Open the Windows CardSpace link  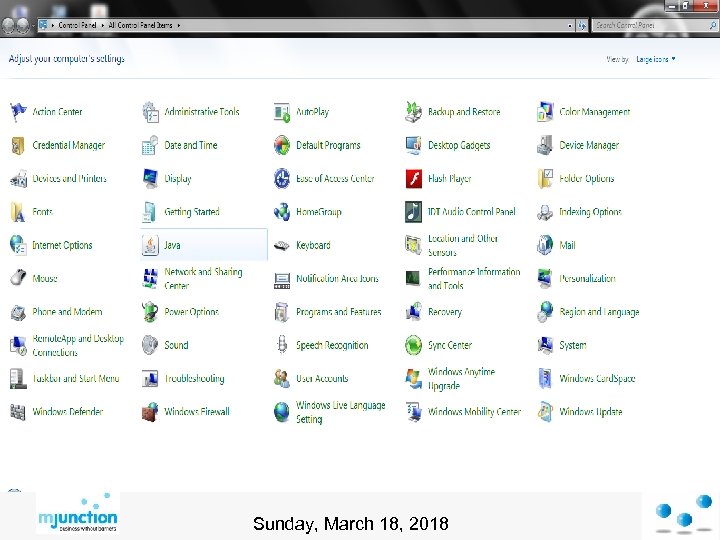597,378
